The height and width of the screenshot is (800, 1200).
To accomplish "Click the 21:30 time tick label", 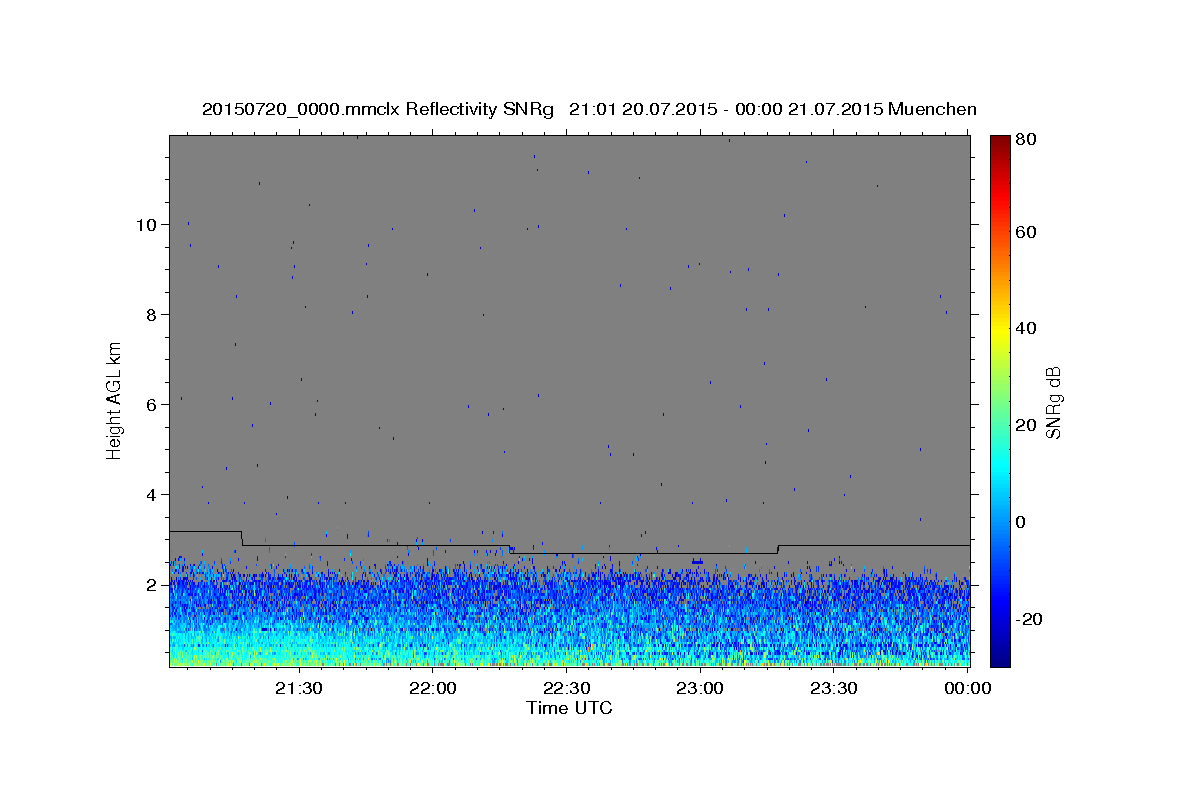I will (299, 688).
